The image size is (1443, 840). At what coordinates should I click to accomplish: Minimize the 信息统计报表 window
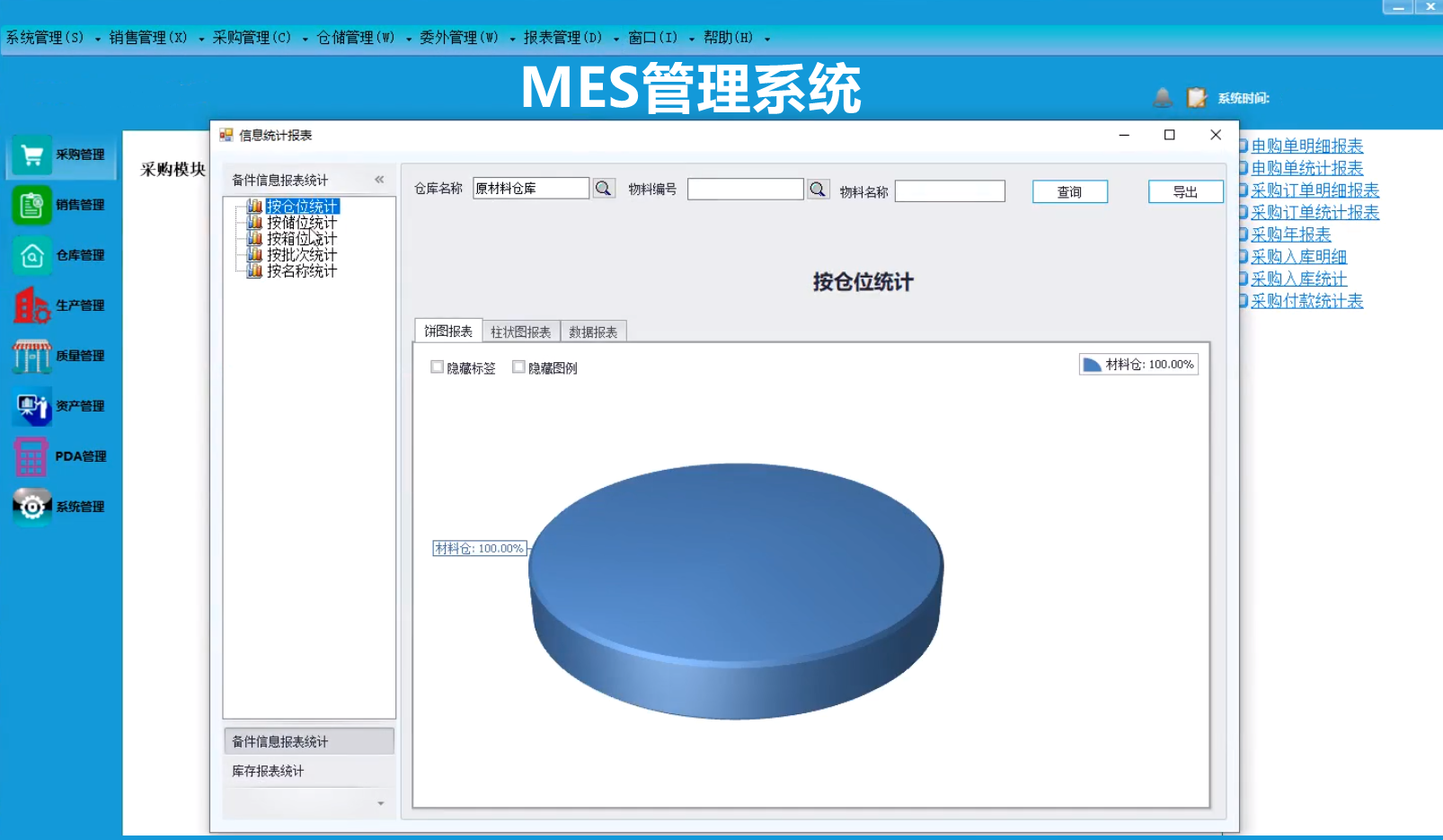pos(1124,135)
